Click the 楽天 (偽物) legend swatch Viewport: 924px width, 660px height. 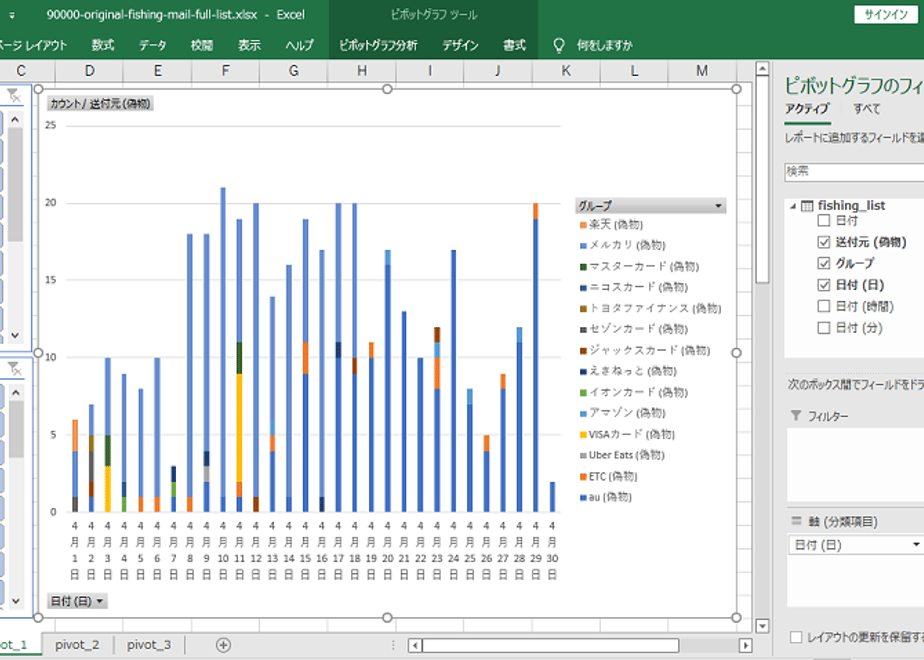(583, 225)
